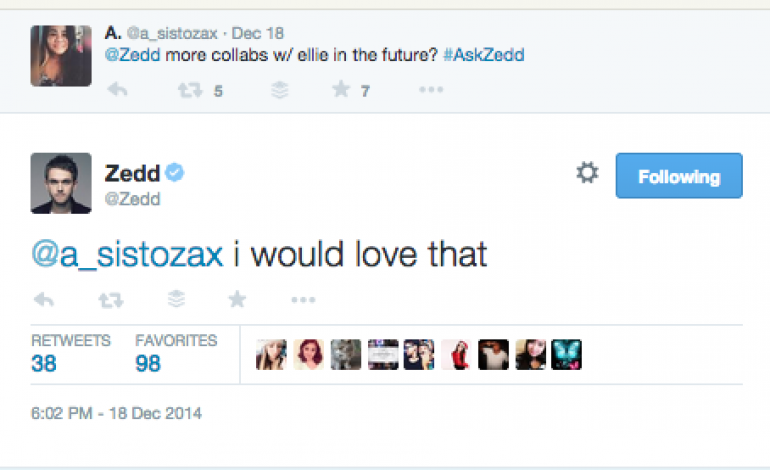770x470 pixels.
Task: Favorite the a_sistozax tweet showing 7 favorites
Action: pyautogui.click(x=341, y=91)
